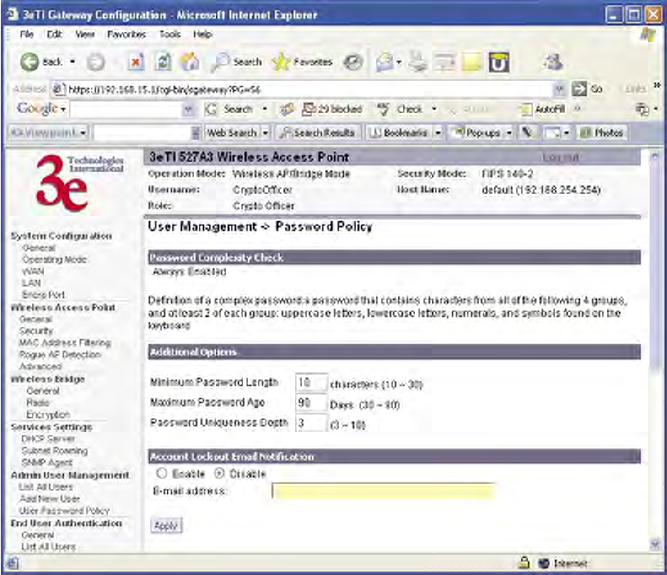Screen dimensions: 667x575
Task: Open the DHCP Server settings link
Action: point(48,438)
